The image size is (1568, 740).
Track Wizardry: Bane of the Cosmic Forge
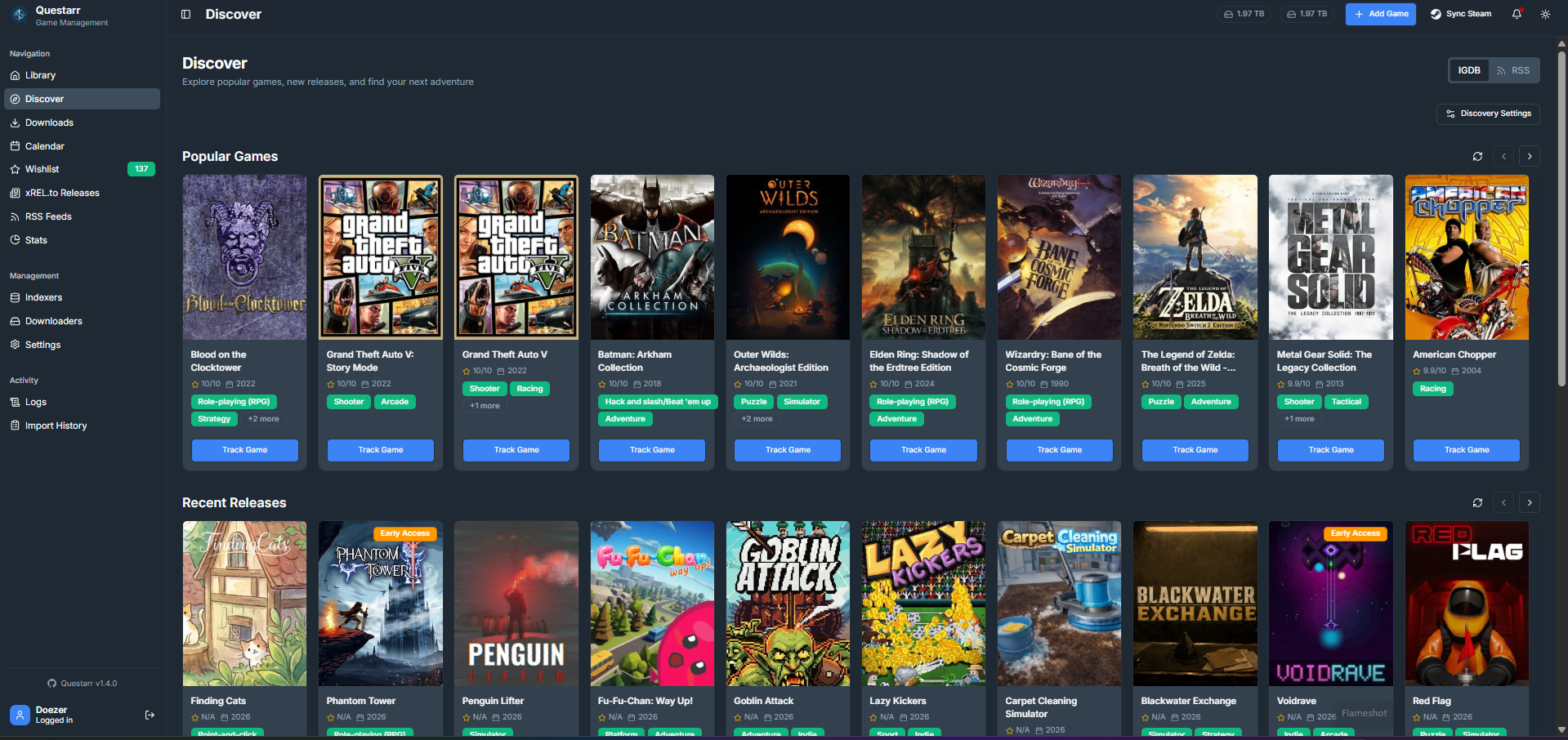pos(1060,450)
